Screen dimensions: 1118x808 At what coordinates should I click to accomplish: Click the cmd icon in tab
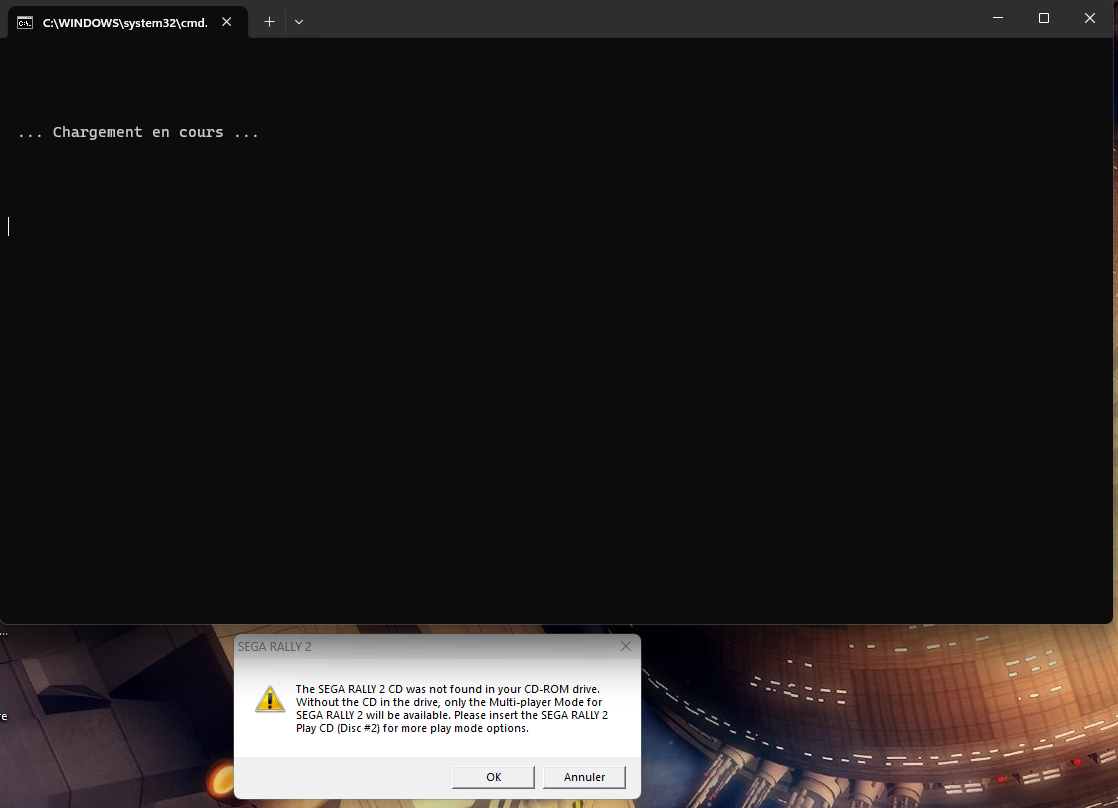tap(25, 23)
